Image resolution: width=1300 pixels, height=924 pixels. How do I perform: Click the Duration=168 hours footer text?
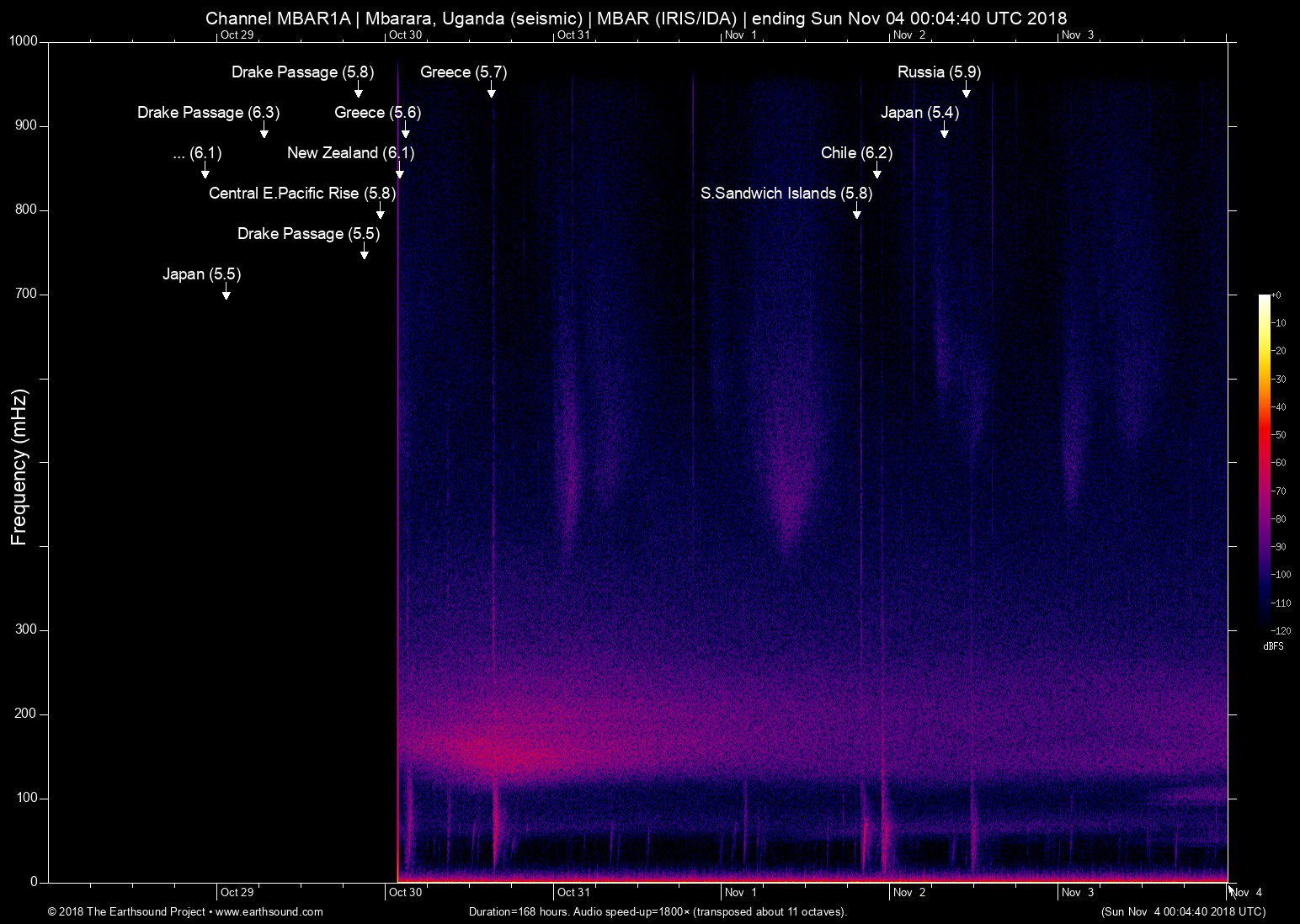[658, 911]
